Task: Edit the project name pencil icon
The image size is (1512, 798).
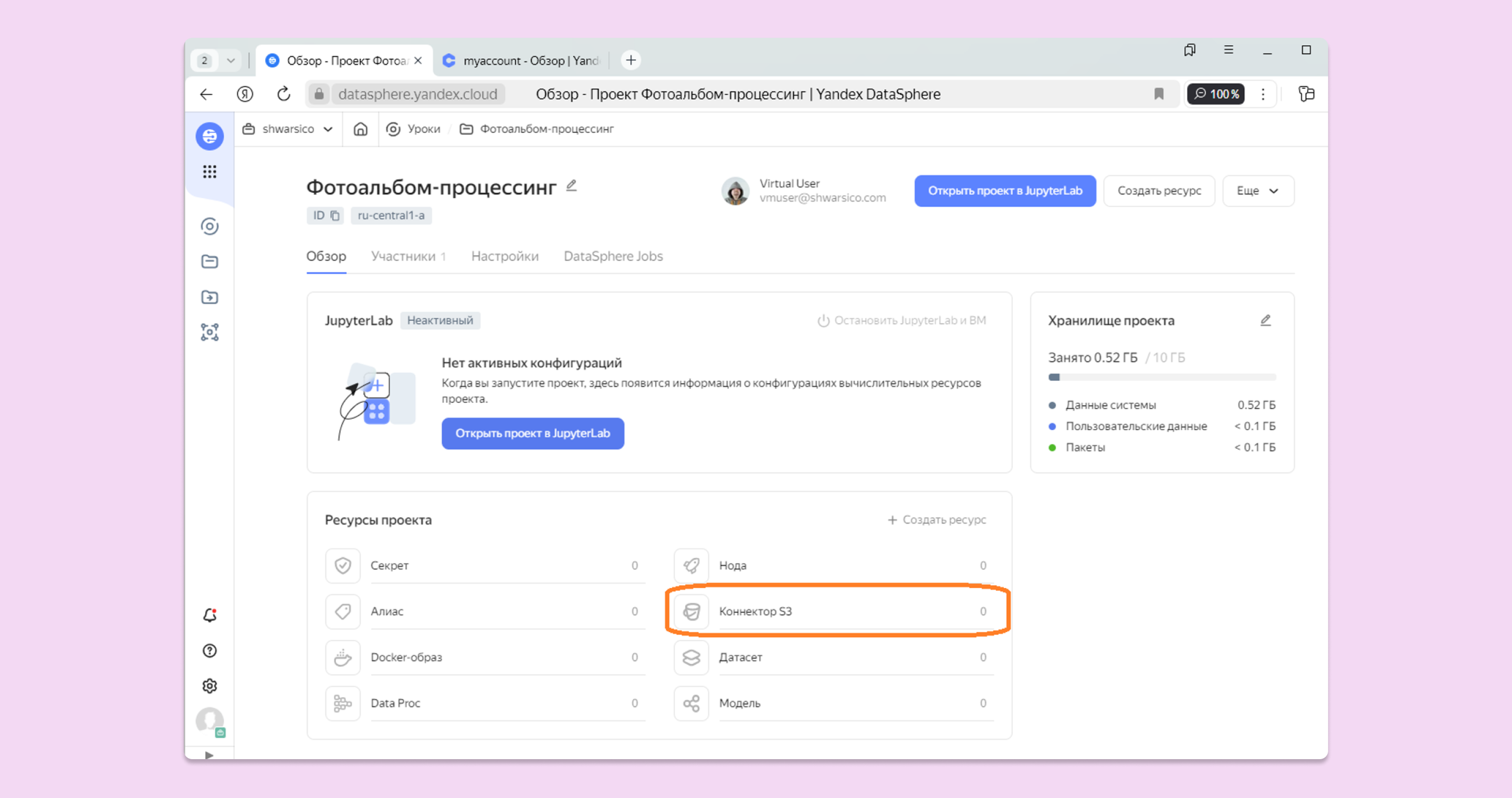Action: point(571,186)
